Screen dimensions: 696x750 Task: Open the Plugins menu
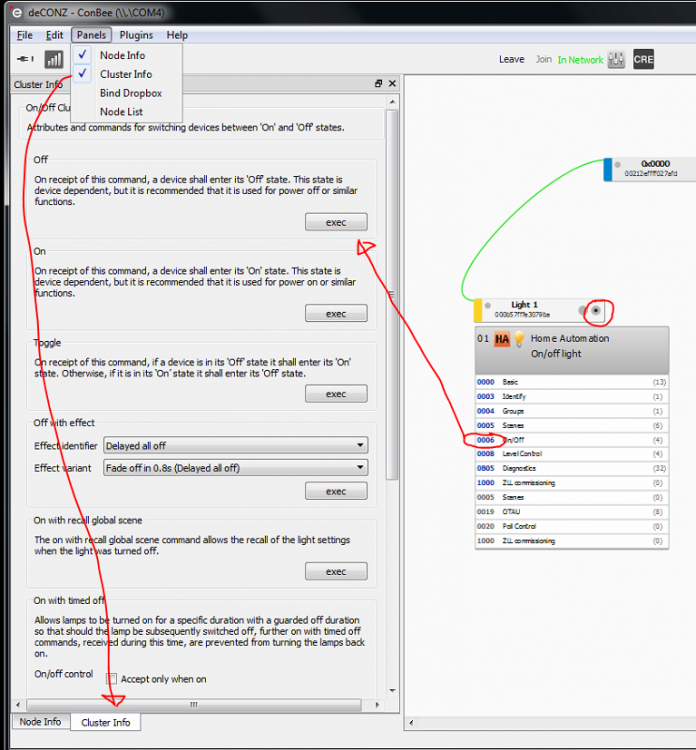[x=136, y=35]
